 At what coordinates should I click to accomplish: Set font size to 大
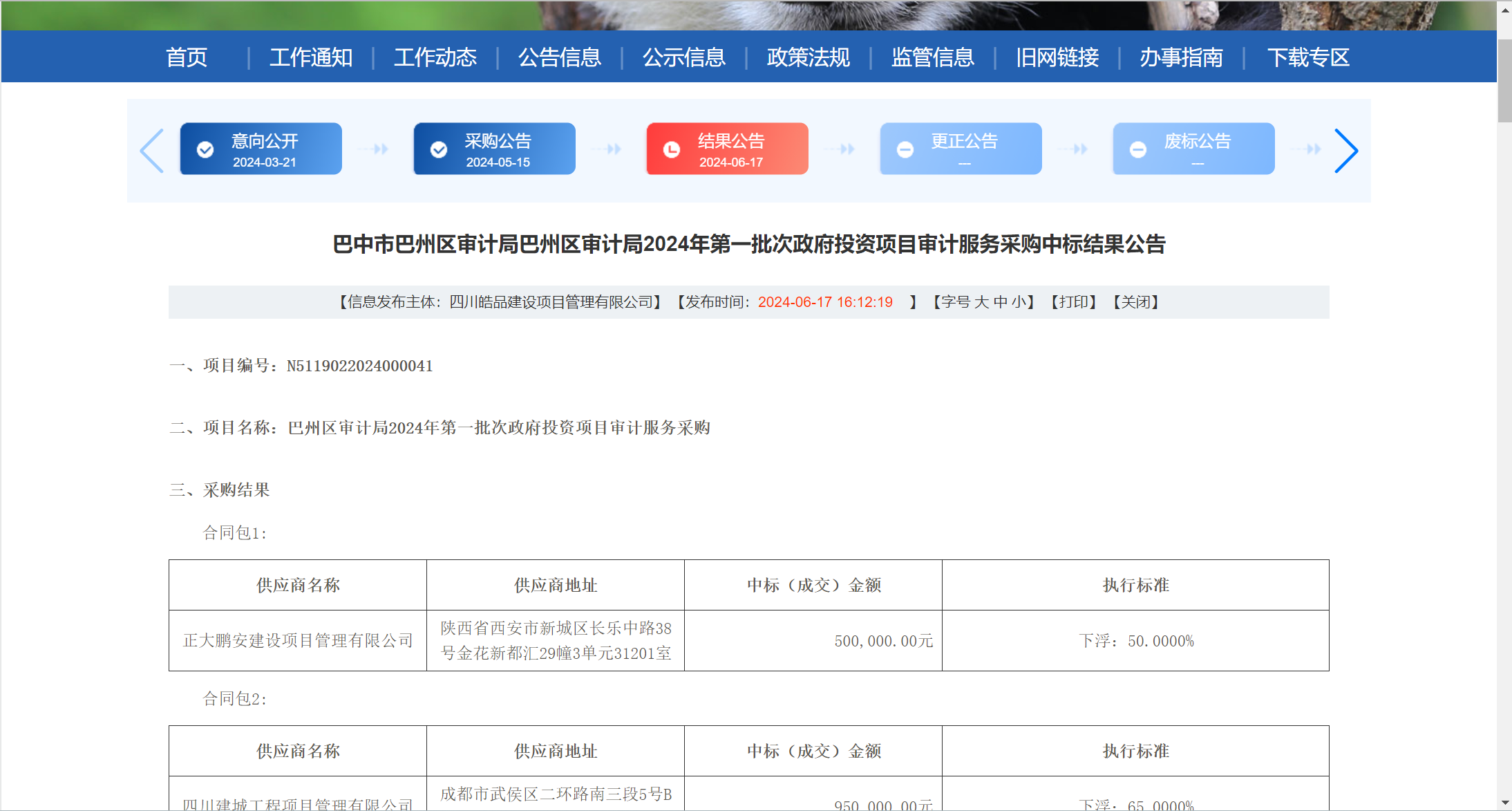(981, 302)
